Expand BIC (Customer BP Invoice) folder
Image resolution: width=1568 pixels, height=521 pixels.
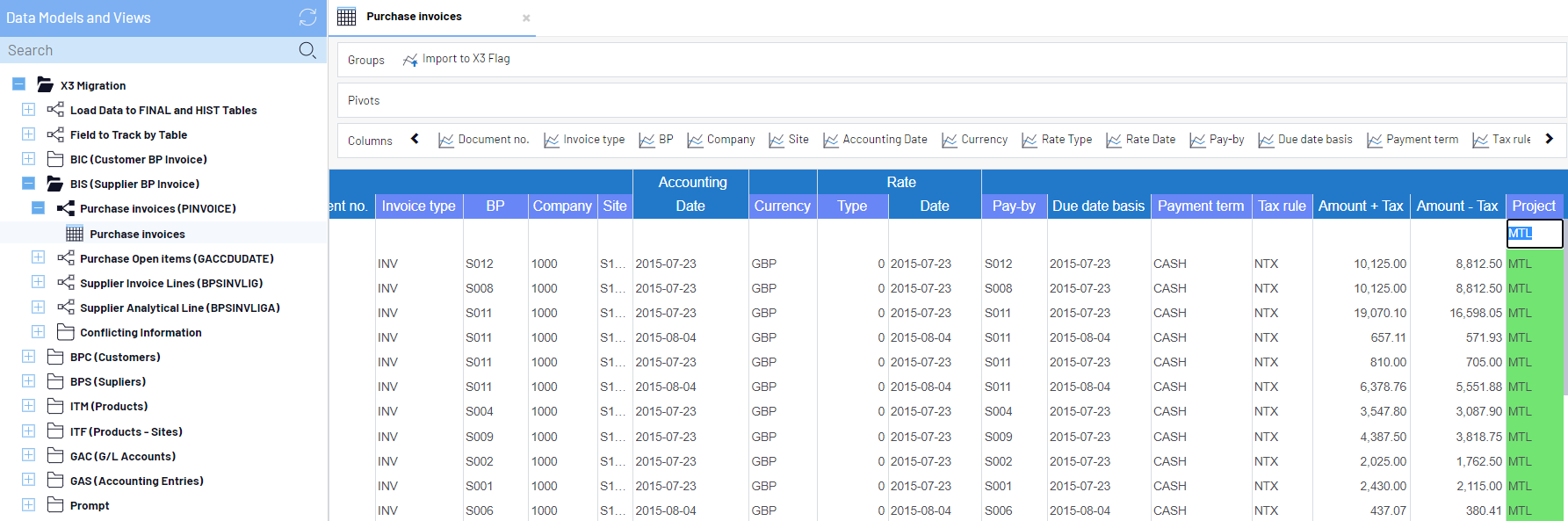tap(28, 159)
